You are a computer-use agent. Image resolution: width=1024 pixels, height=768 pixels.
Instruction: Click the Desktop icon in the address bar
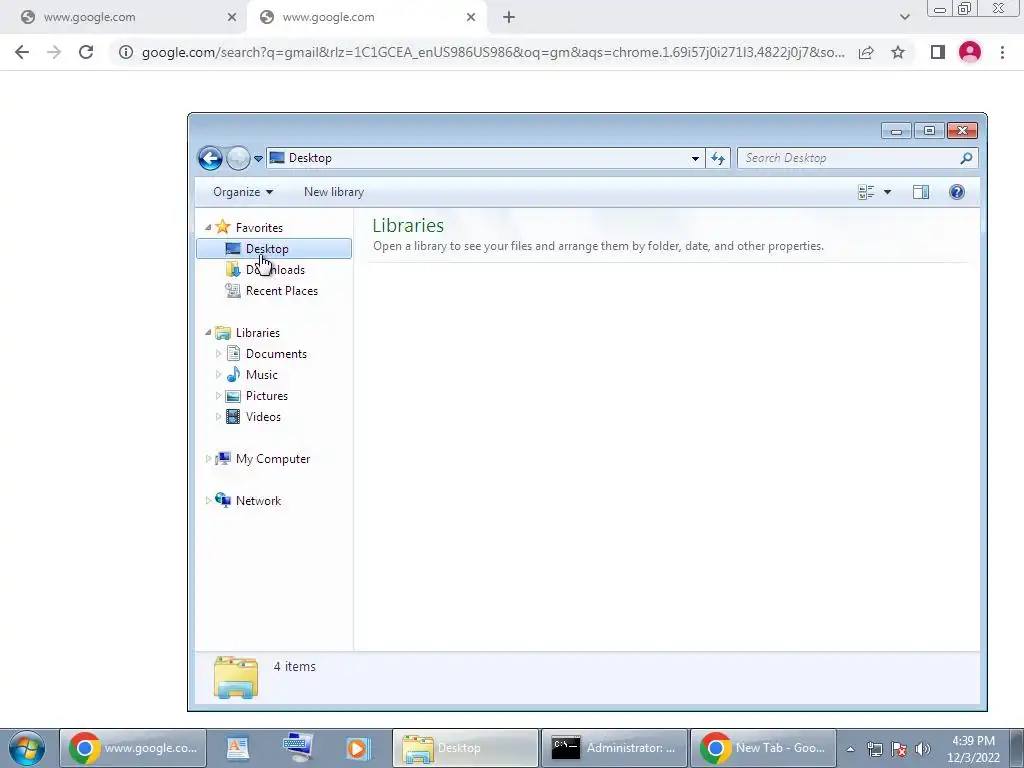click(277, 158)
